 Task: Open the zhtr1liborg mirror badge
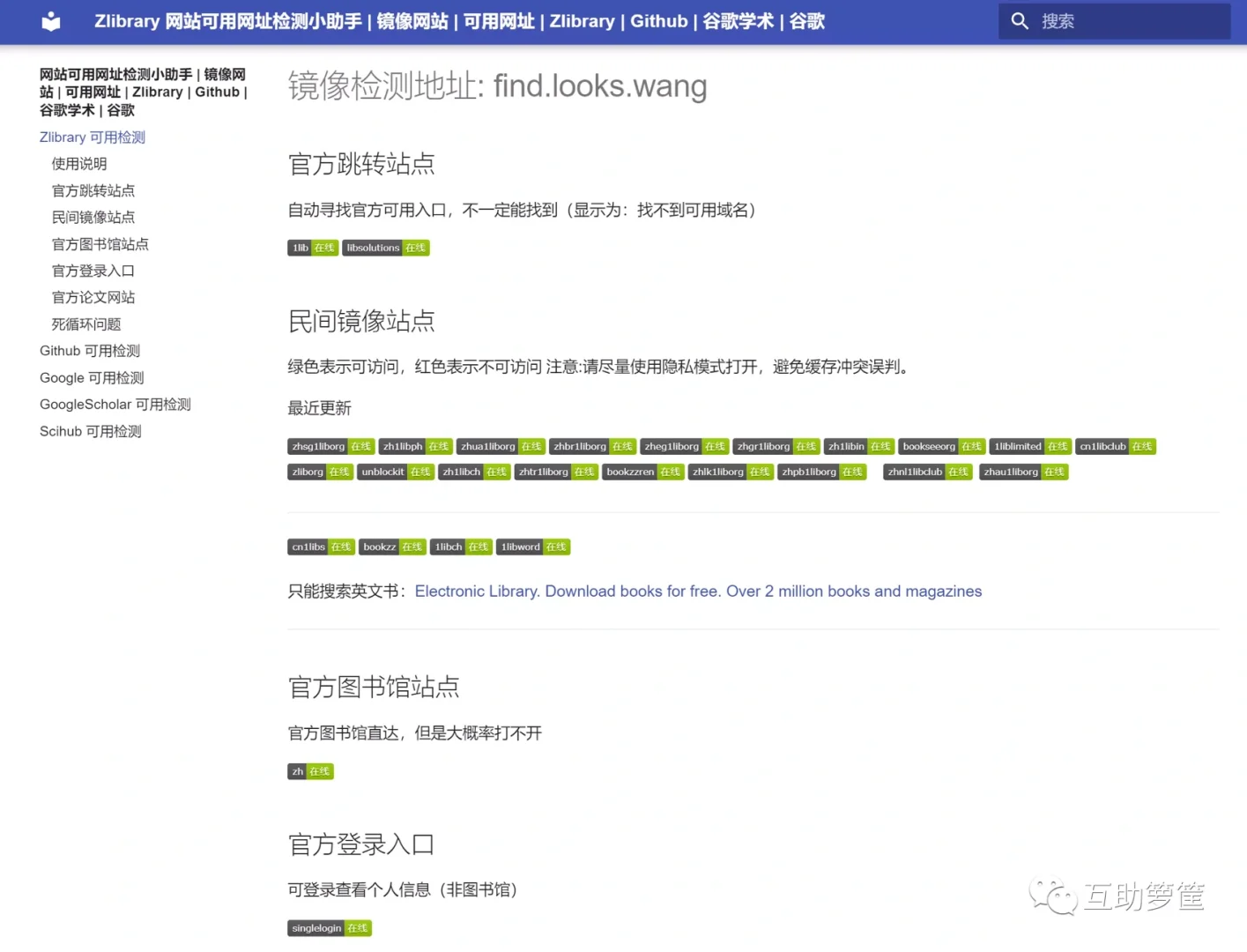coord(556,472)
